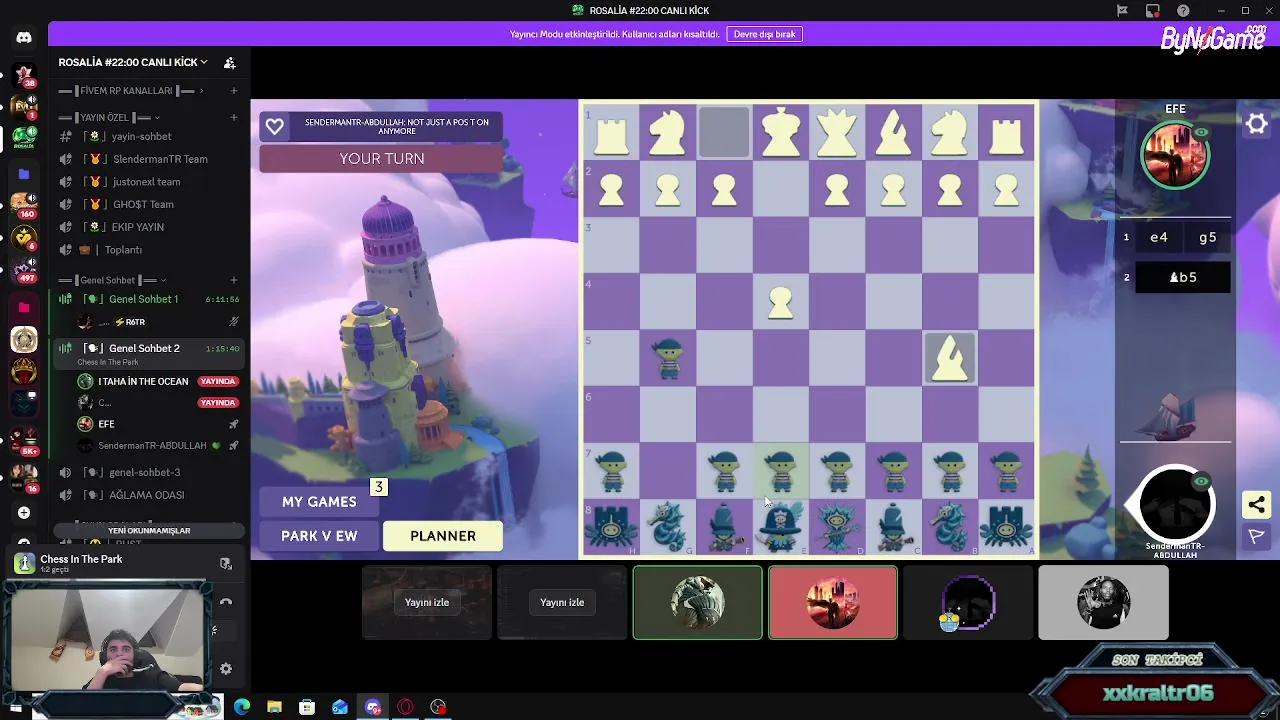Screen dimensions: 1280x720
Task: Select the white bishop on b5
Action: pos(949,358)
